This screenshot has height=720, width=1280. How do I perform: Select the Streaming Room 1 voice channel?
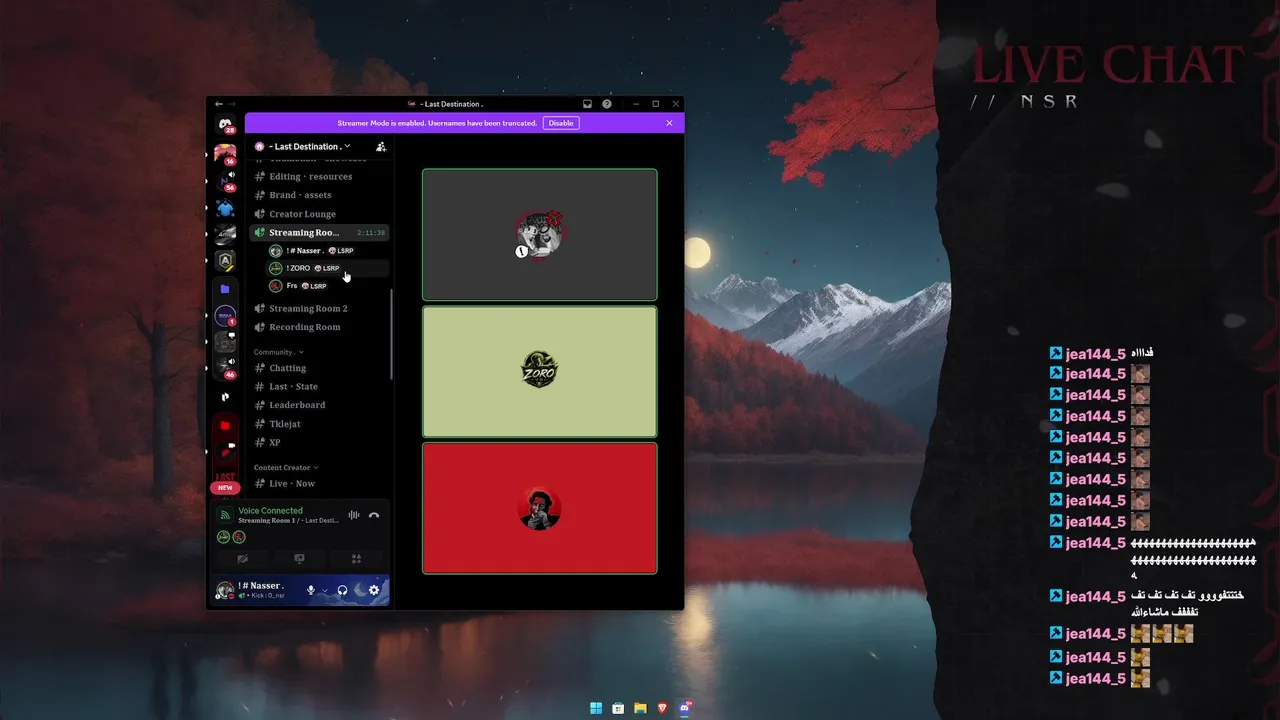coord(319,232)
